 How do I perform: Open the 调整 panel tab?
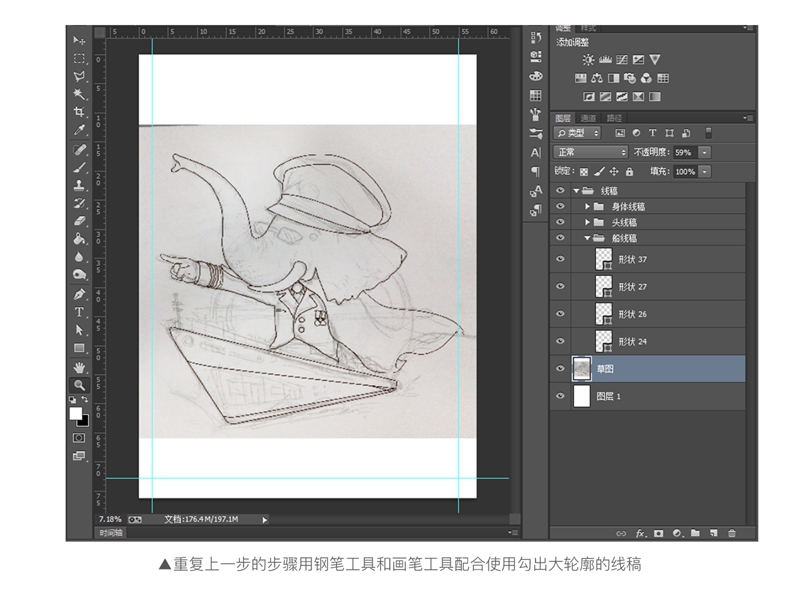tap(563, 28)
